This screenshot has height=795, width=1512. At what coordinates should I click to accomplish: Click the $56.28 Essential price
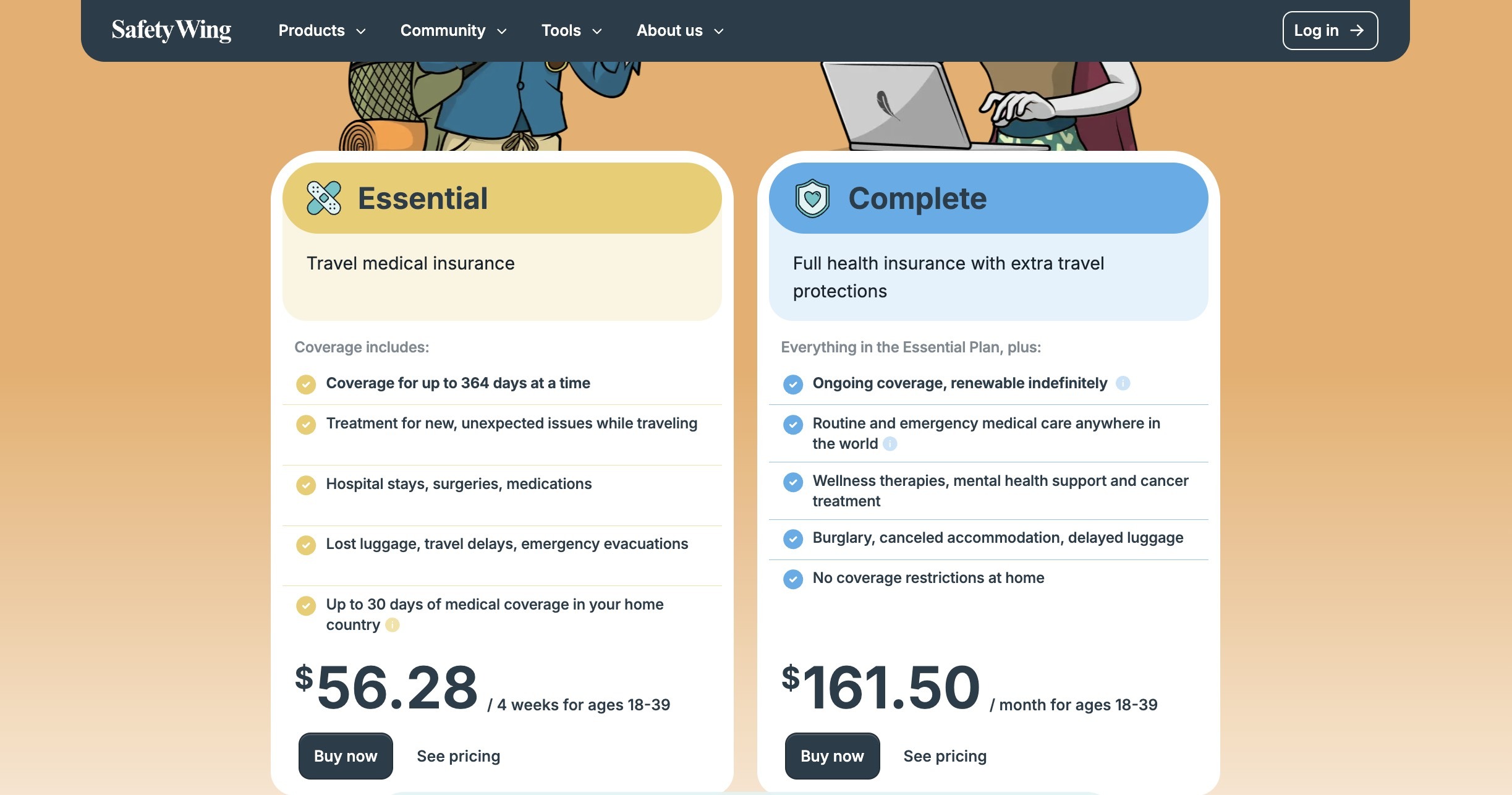pyautogui.click(x=387, y=687)
